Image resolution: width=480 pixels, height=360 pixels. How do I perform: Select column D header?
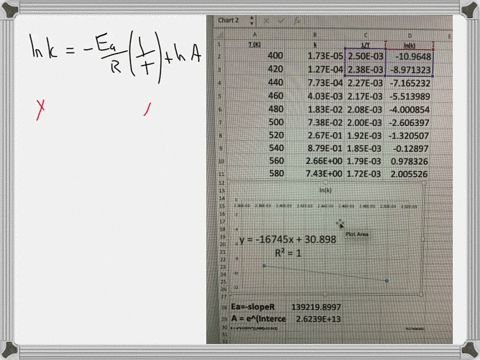point(410,35)
